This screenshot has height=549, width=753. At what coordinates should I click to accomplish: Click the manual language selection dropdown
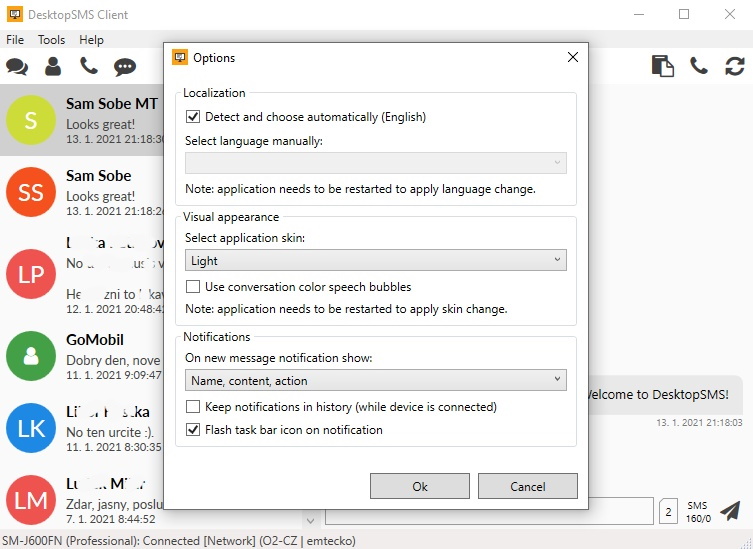tap(375, 163)
